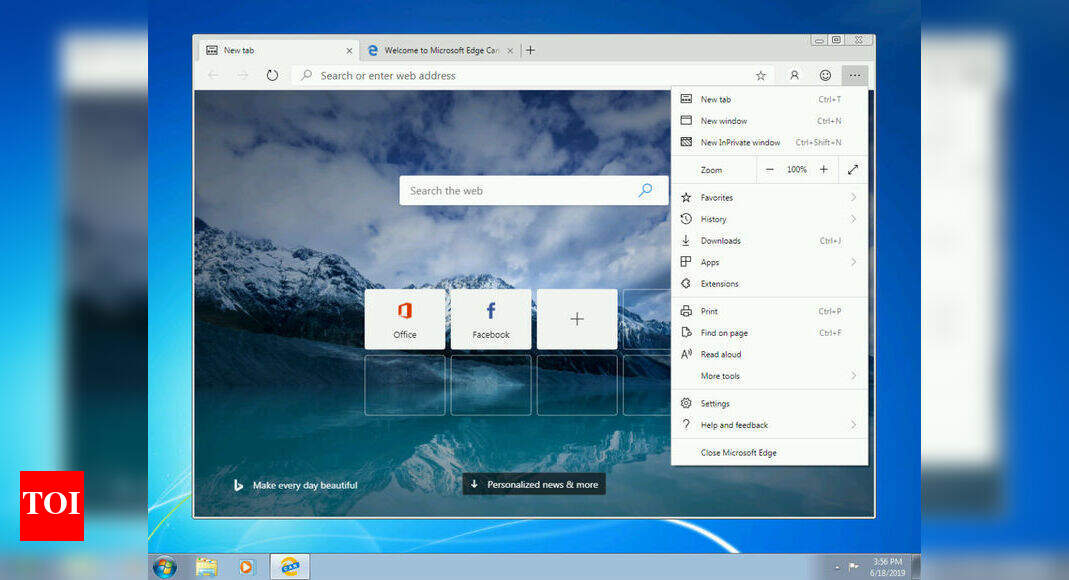This screenshot has height=580, width=1069.
Task: Click the Search or enter web address field
Action: point(520,75)
